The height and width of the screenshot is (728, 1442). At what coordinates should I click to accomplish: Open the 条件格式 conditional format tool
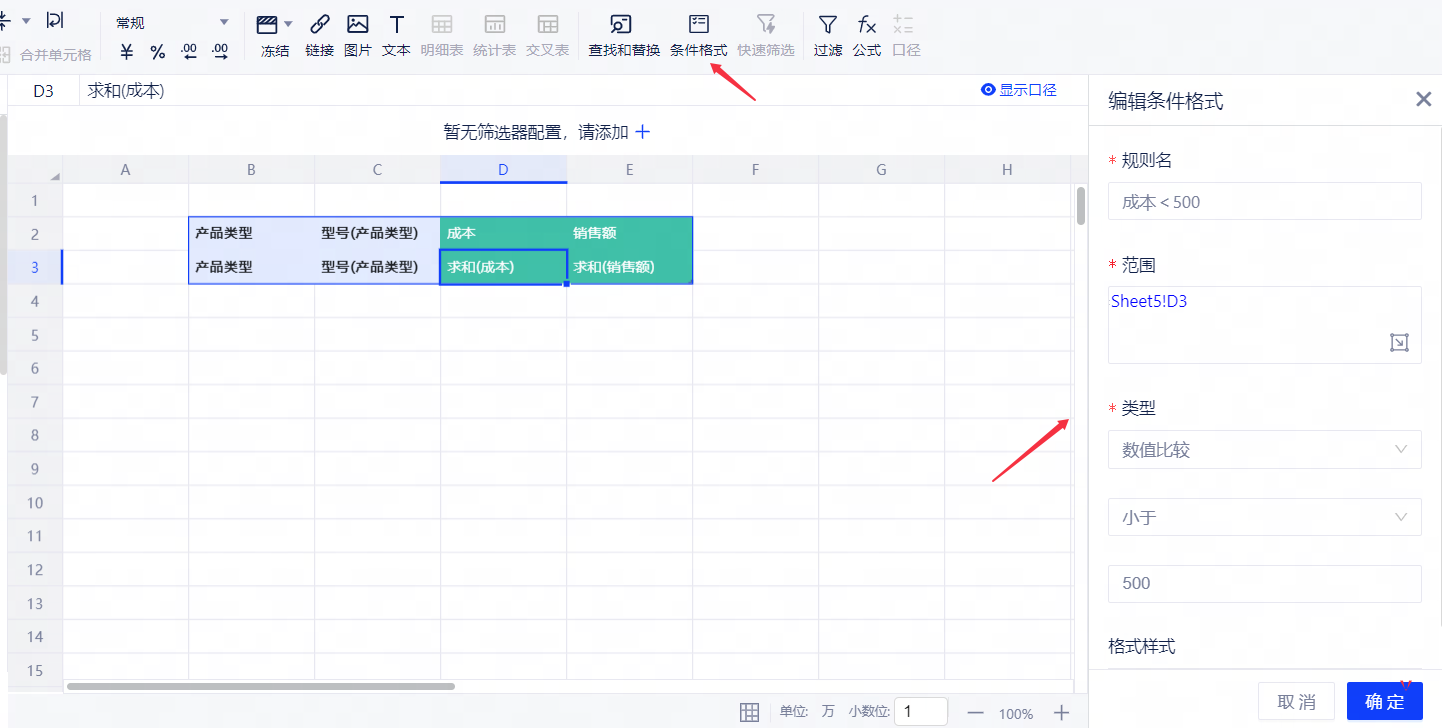point(698,33)
